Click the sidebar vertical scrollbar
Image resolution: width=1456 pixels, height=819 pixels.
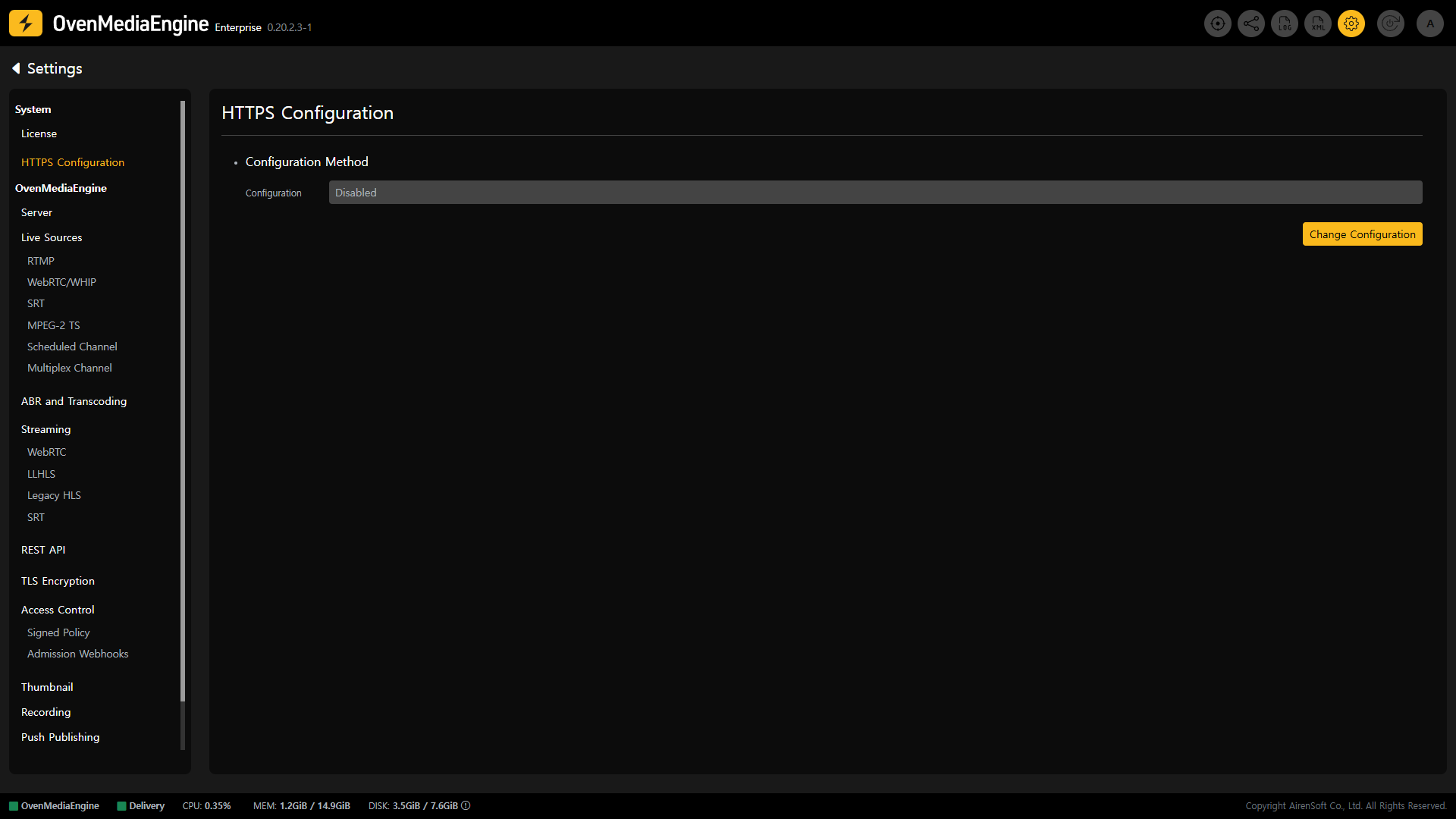182,400
